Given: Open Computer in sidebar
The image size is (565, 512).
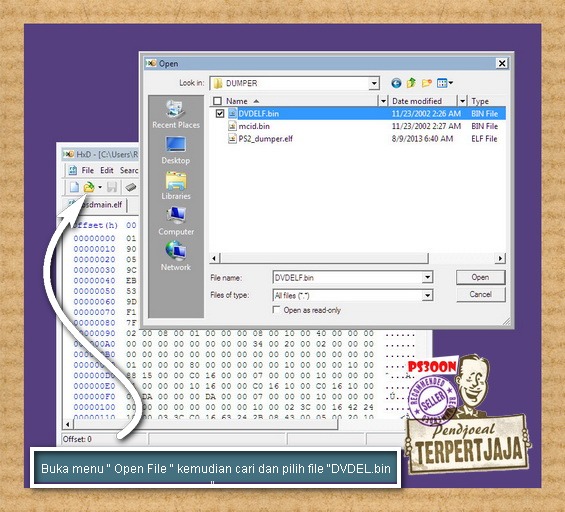Looking at the screenshot, I should tap(176, 222).
